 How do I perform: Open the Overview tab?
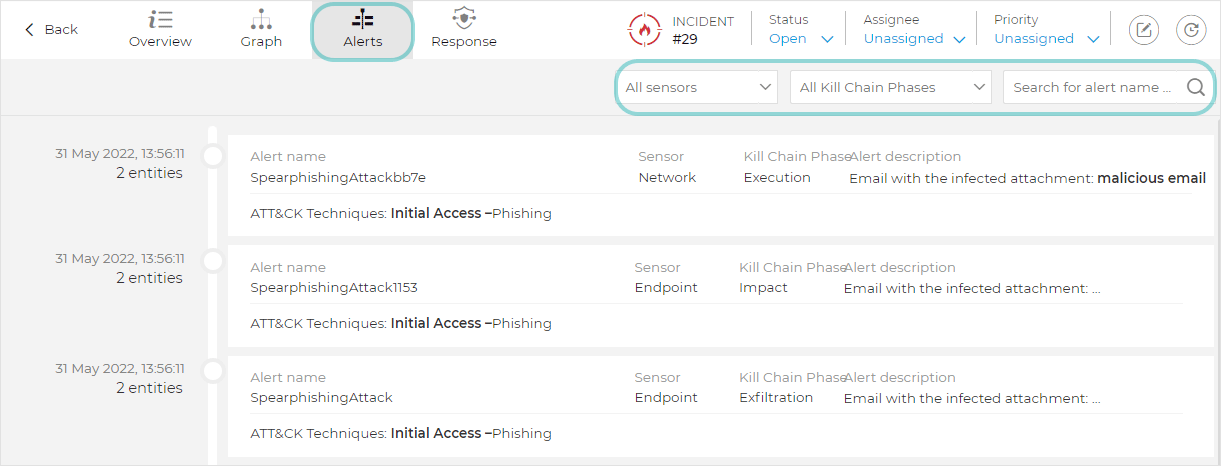click(160, 30)
